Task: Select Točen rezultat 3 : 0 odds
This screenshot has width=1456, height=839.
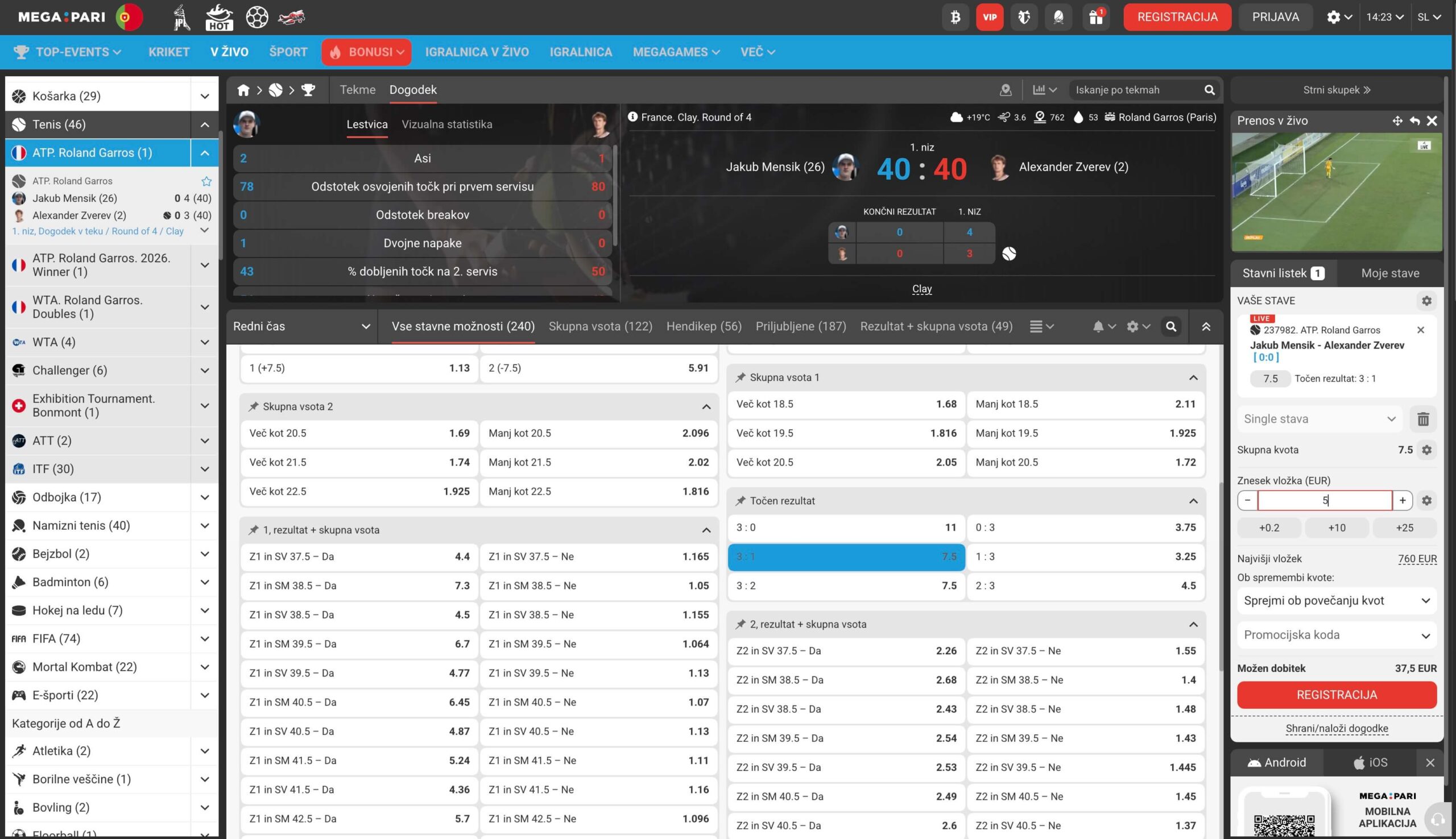Action: [x=846, y=528]
